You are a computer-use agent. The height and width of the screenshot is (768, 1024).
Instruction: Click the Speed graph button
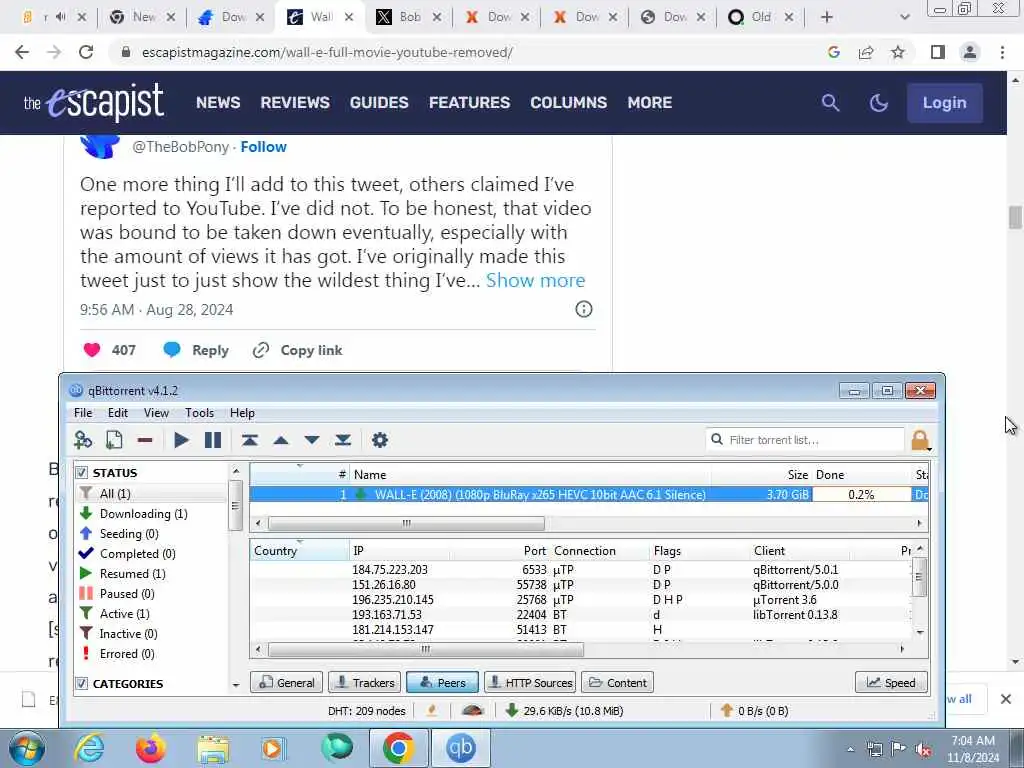[891, 682]
